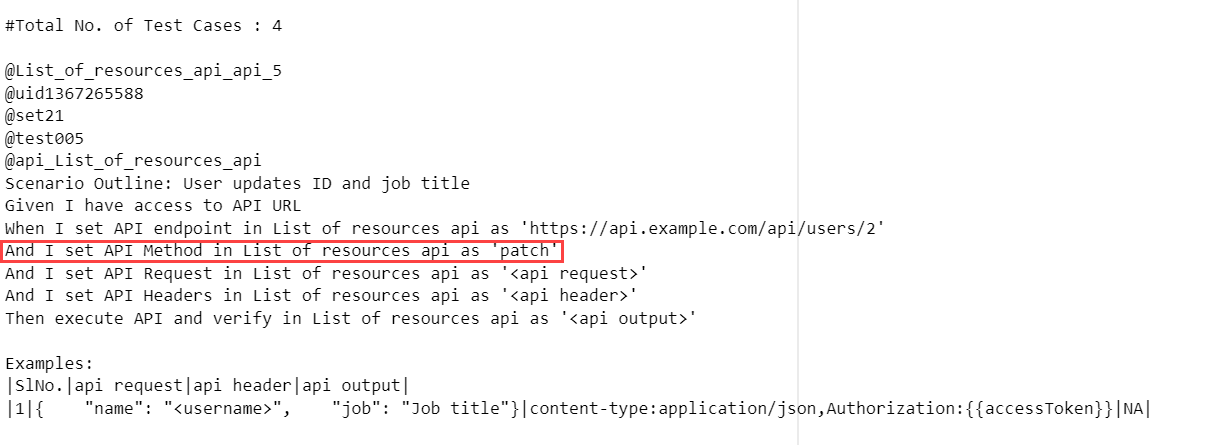This screenshot has height=445, width=1207.
Task: Click the https://api.example.com/api/users/2 URL
Action: (x=703, y=228)
